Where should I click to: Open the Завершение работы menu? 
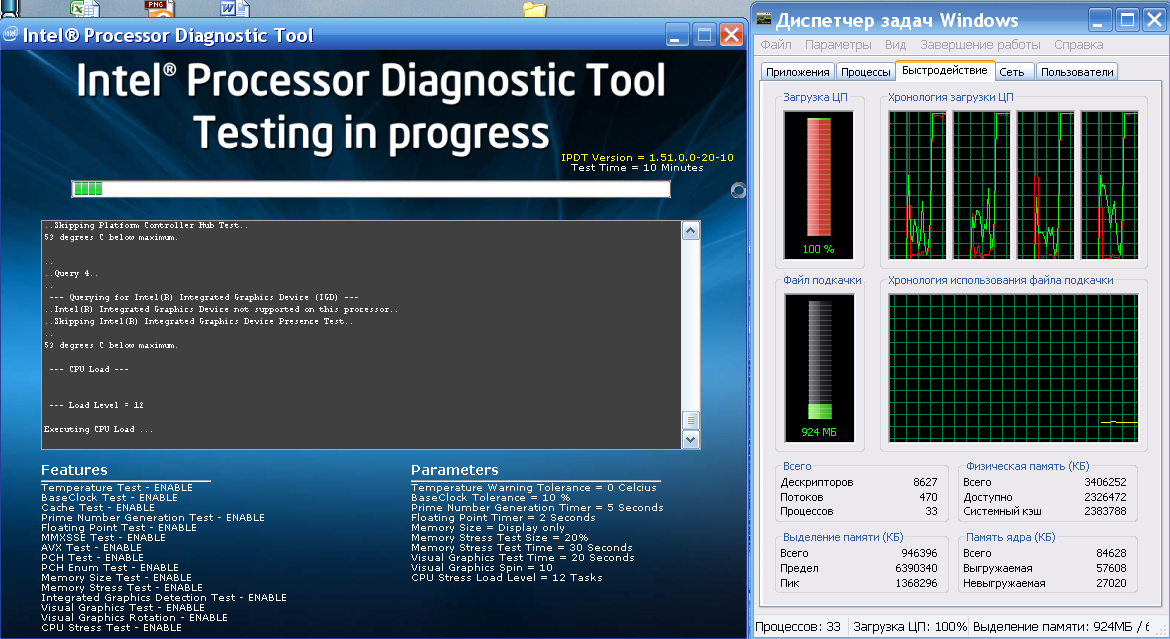tap(980, 45)
